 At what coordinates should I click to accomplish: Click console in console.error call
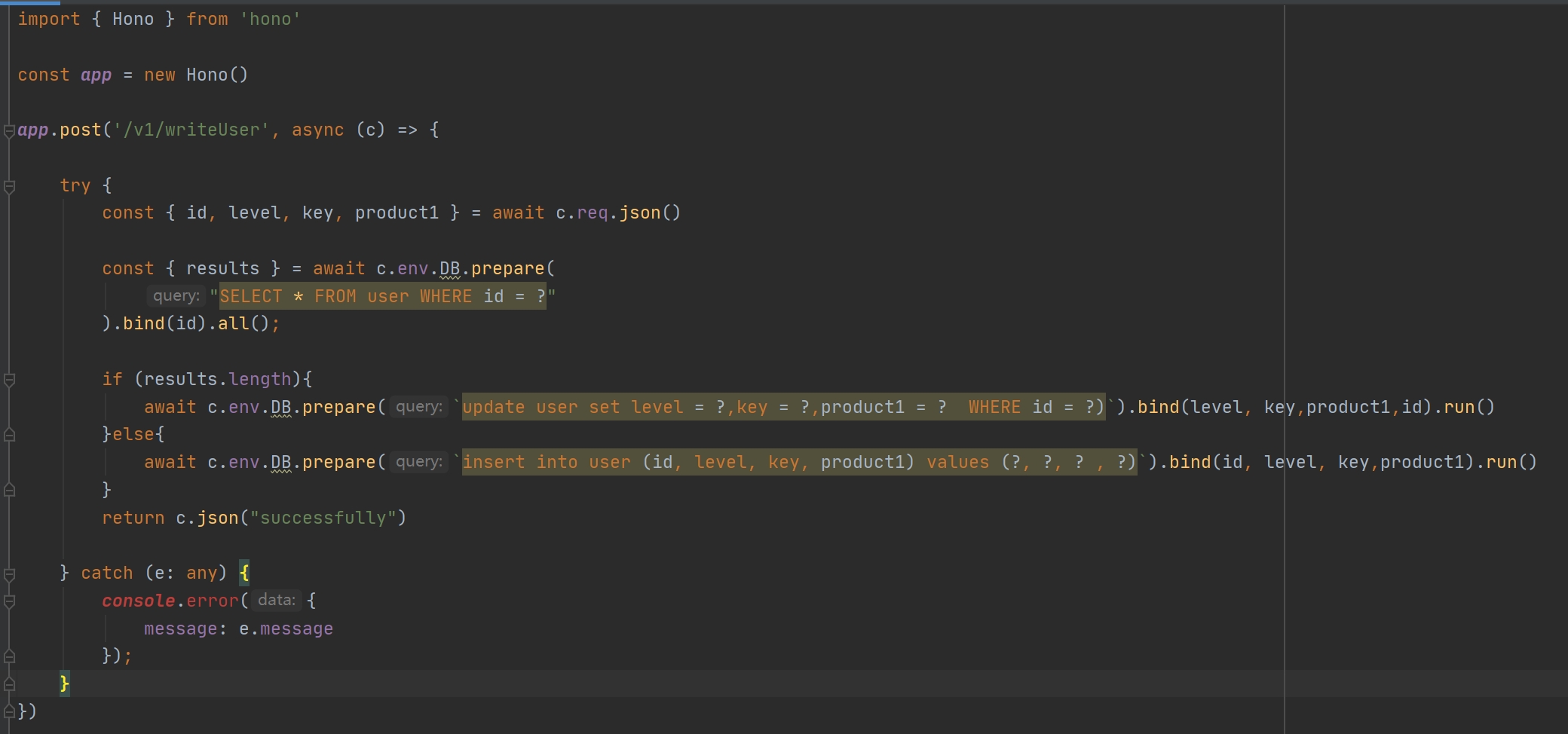coord(139,601)
